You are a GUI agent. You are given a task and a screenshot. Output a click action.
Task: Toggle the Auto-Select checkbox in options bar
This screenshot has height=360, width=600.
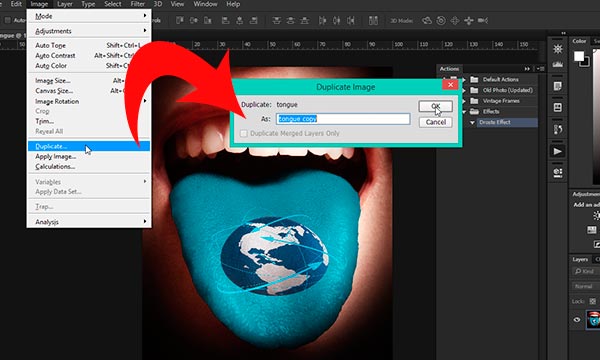pos(8,20)
